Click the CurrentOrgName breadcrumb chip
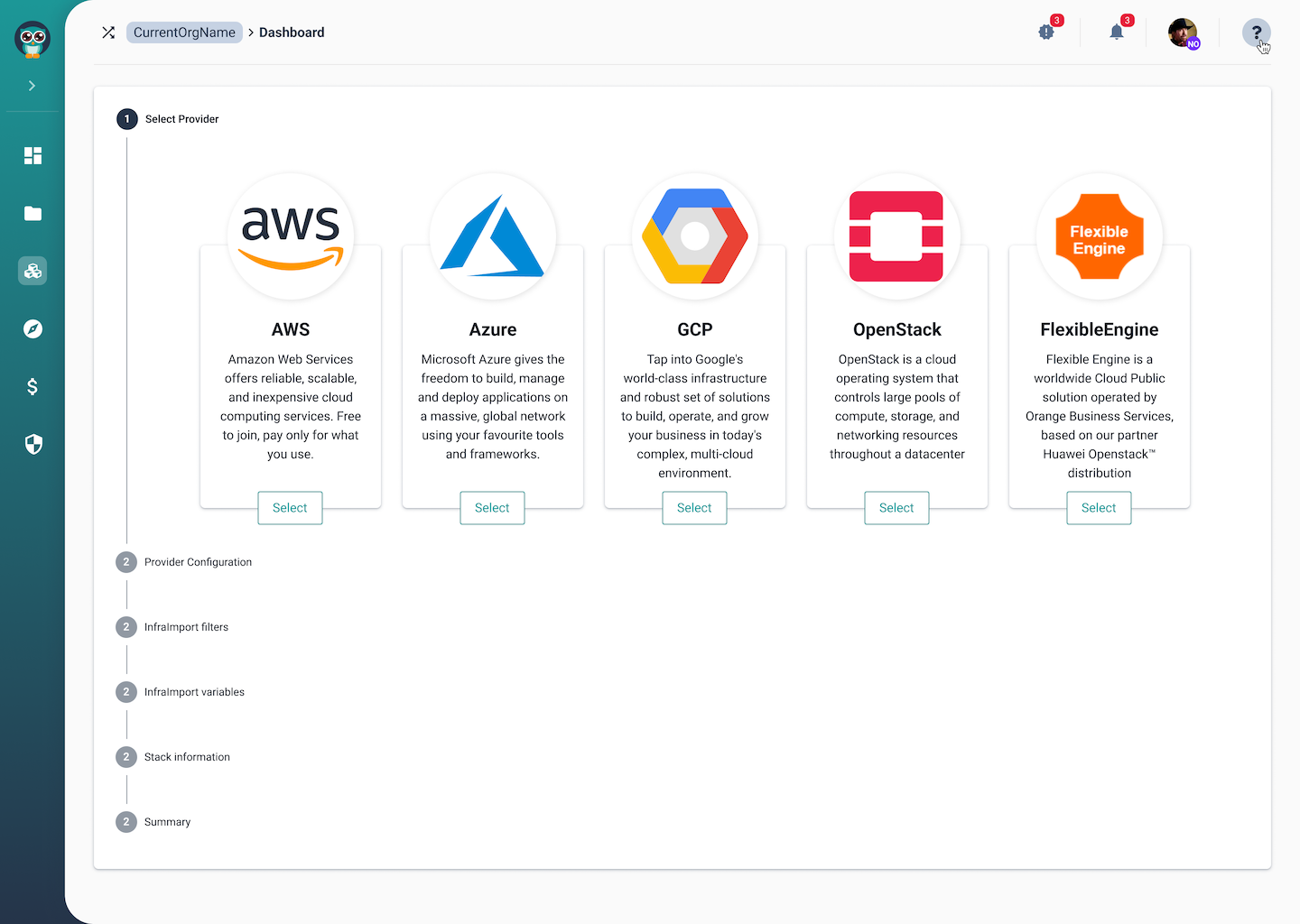 click(x=184, y=32)
